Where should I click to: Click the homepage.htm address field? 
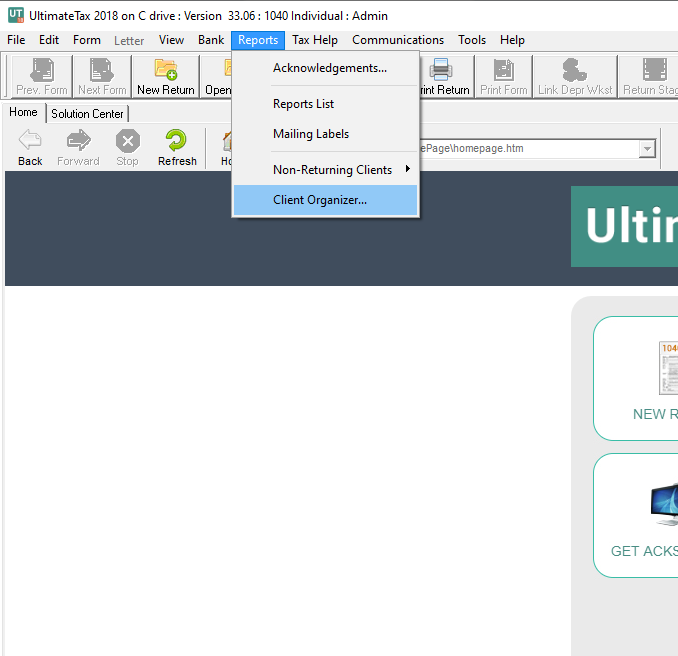(529, 148)
